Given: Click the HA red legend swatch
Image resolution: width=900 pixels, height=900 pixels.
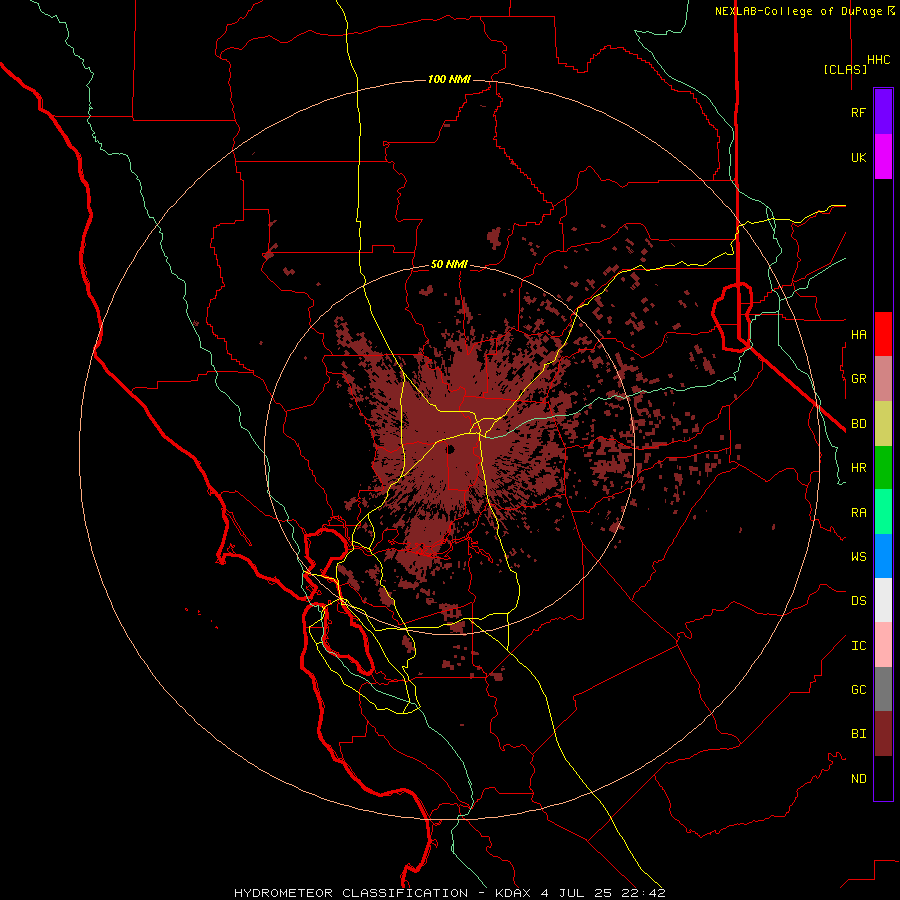Looking at the screenshot, I should tap(883, 334).
